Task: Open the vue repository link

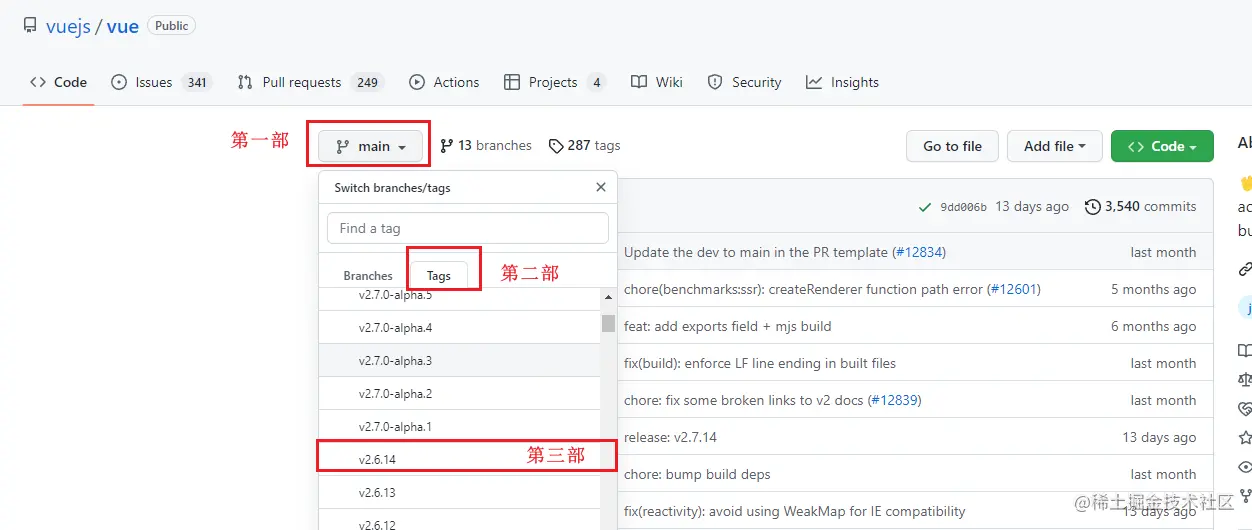Action: point(122,26)
